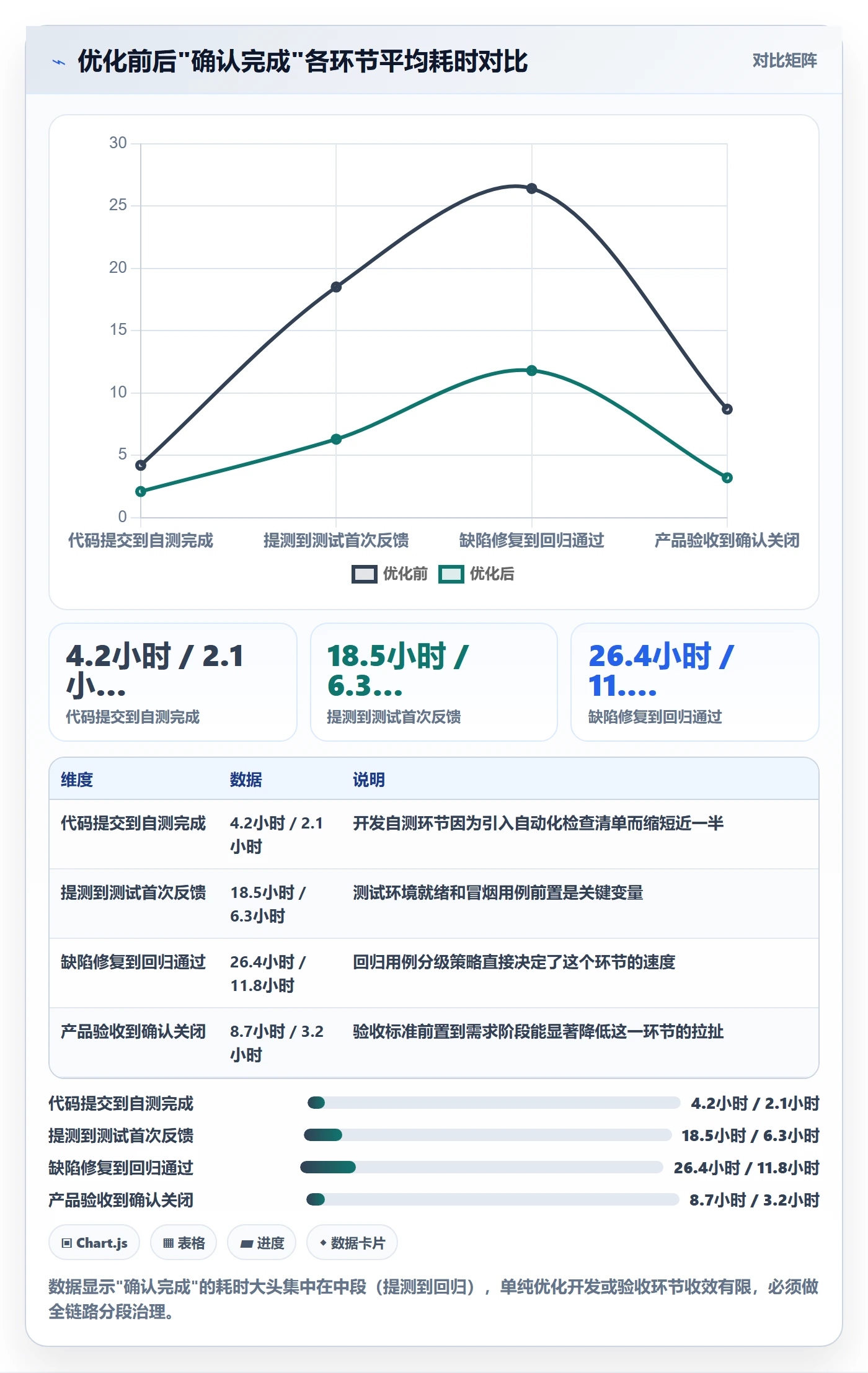Click progress bar for 产品验收到确认关闭

(493, 1199)
